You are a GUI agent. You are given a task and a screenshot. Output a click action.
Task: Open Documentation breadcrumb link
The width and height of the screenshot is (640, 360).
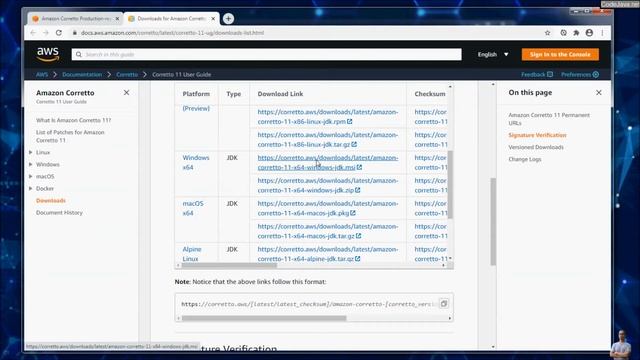click(x=82, y=74)
